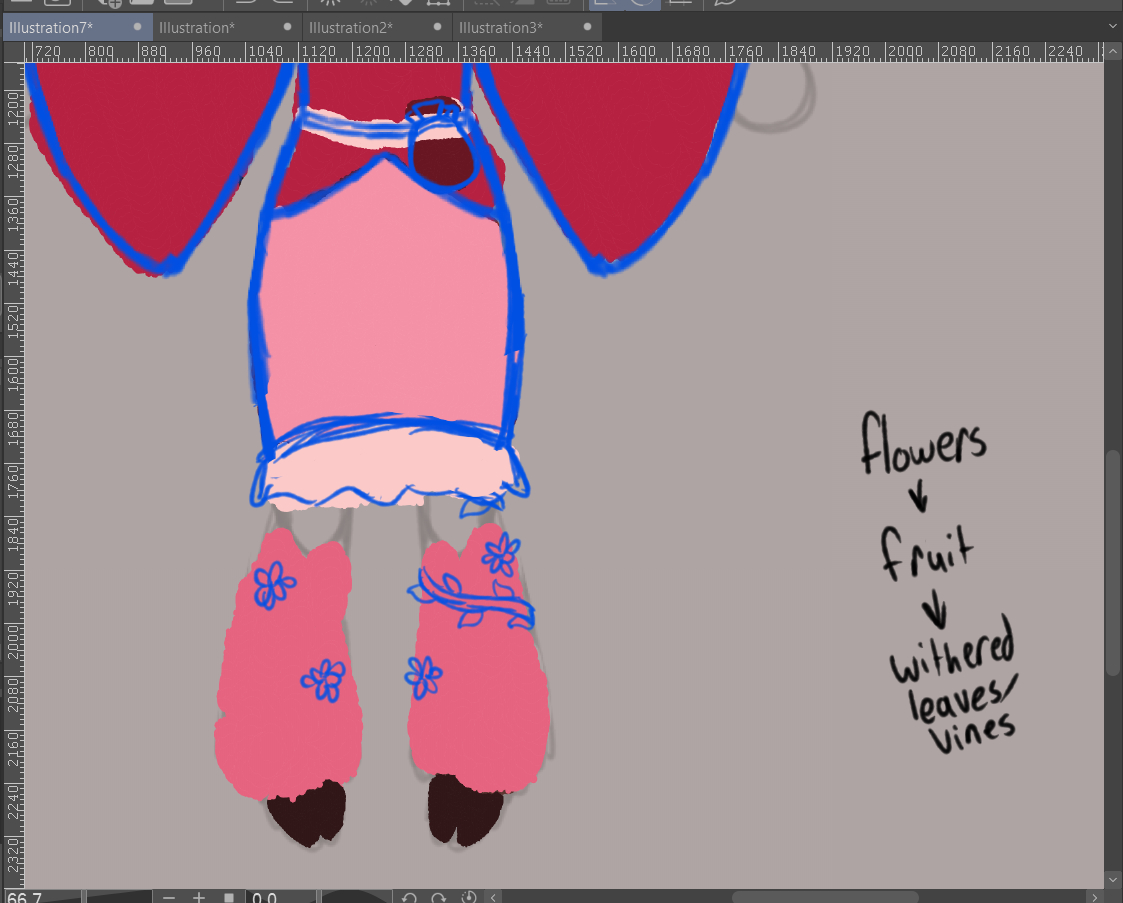Reset canvas rotation icon

point(468,897)
